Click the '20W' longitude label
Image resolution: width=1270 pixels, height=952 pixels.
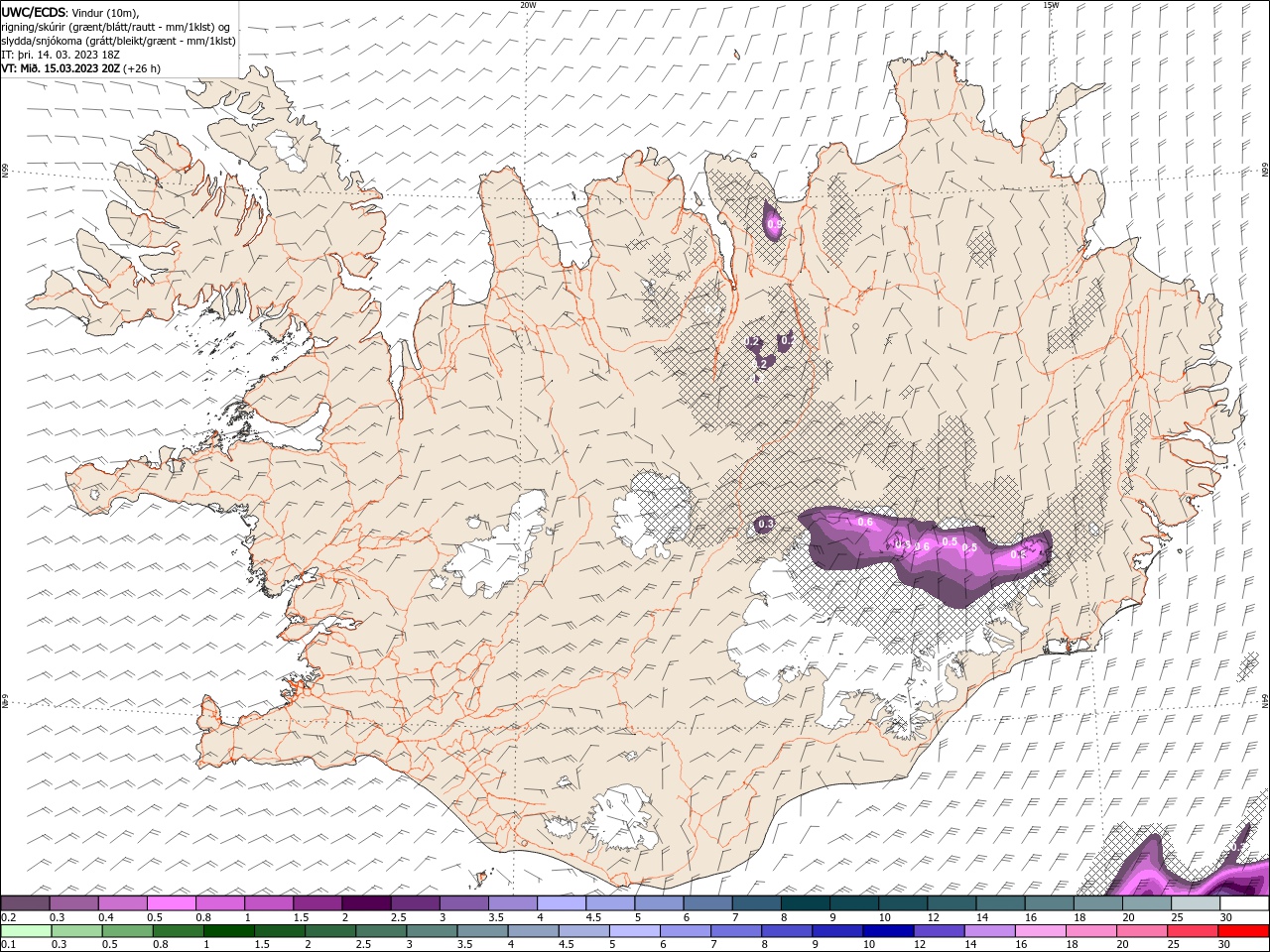pos(528,5)
